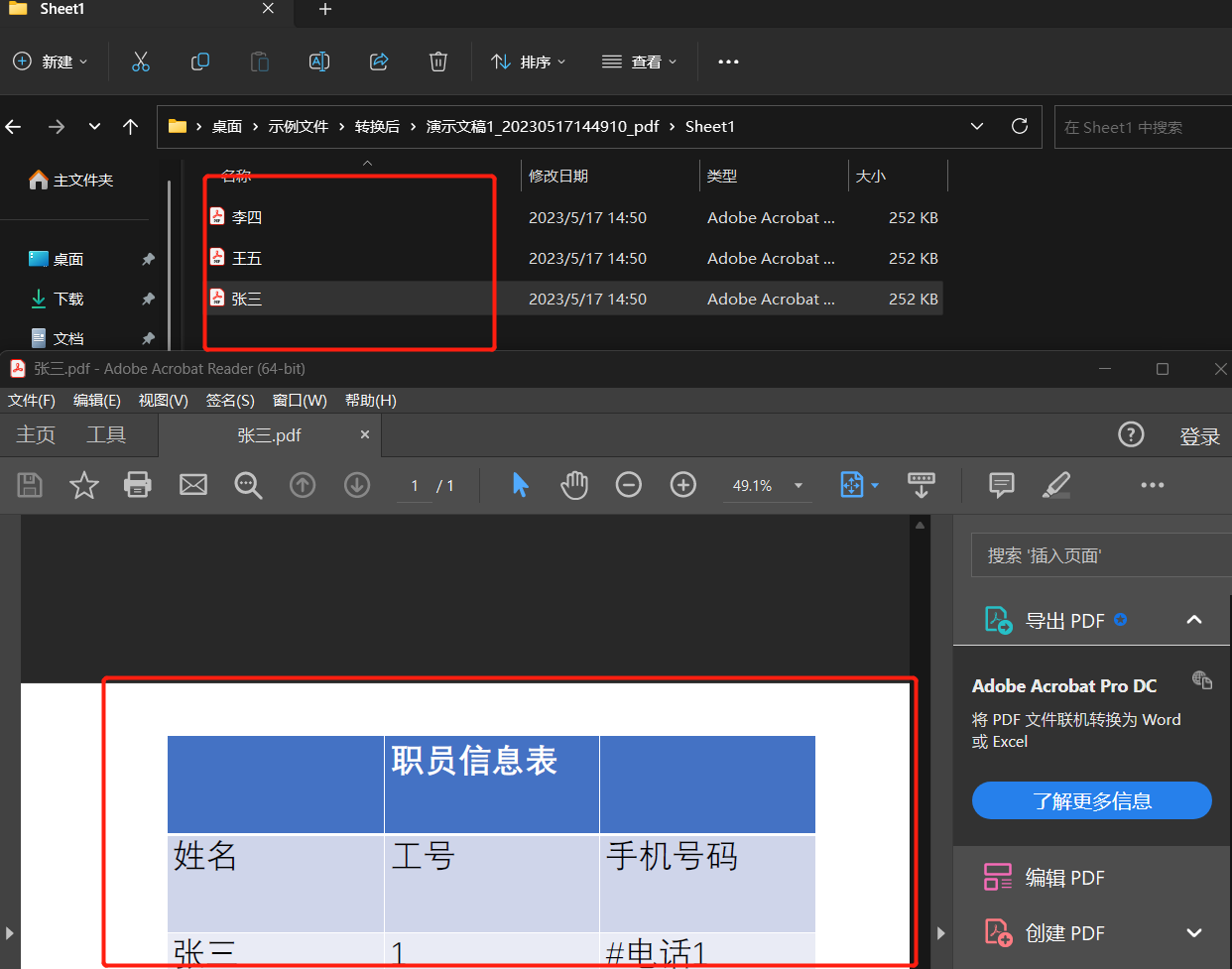Click the zoom in plus icon
The width and height of the screenshot is (1232, 969).
[683, 485]
